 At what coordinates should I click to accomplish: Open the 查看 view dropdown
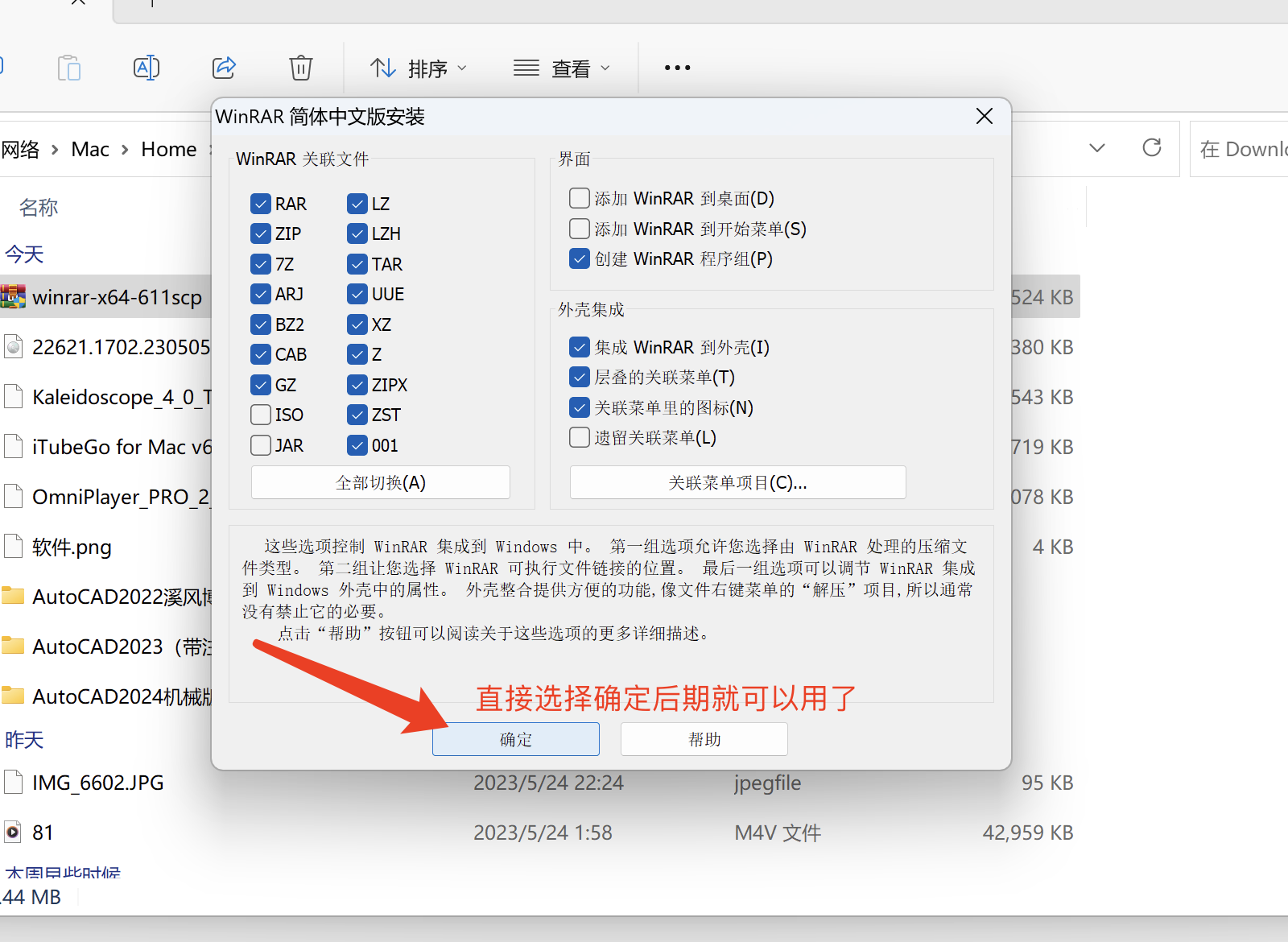562,68
